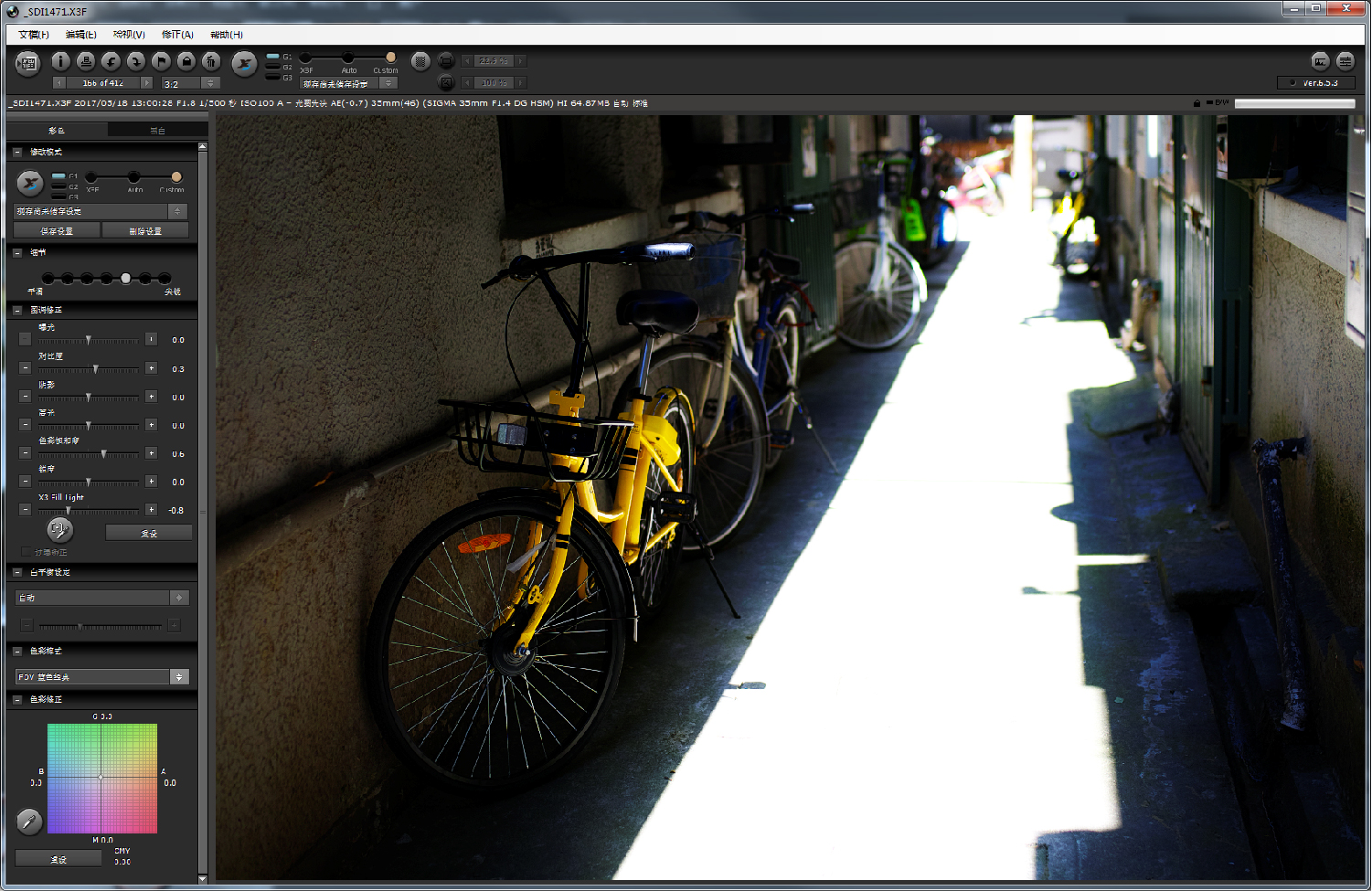The image size is (1372, 891).
Task: Collapse the 细节 (detail) section
Action: [x=17, y=252]
